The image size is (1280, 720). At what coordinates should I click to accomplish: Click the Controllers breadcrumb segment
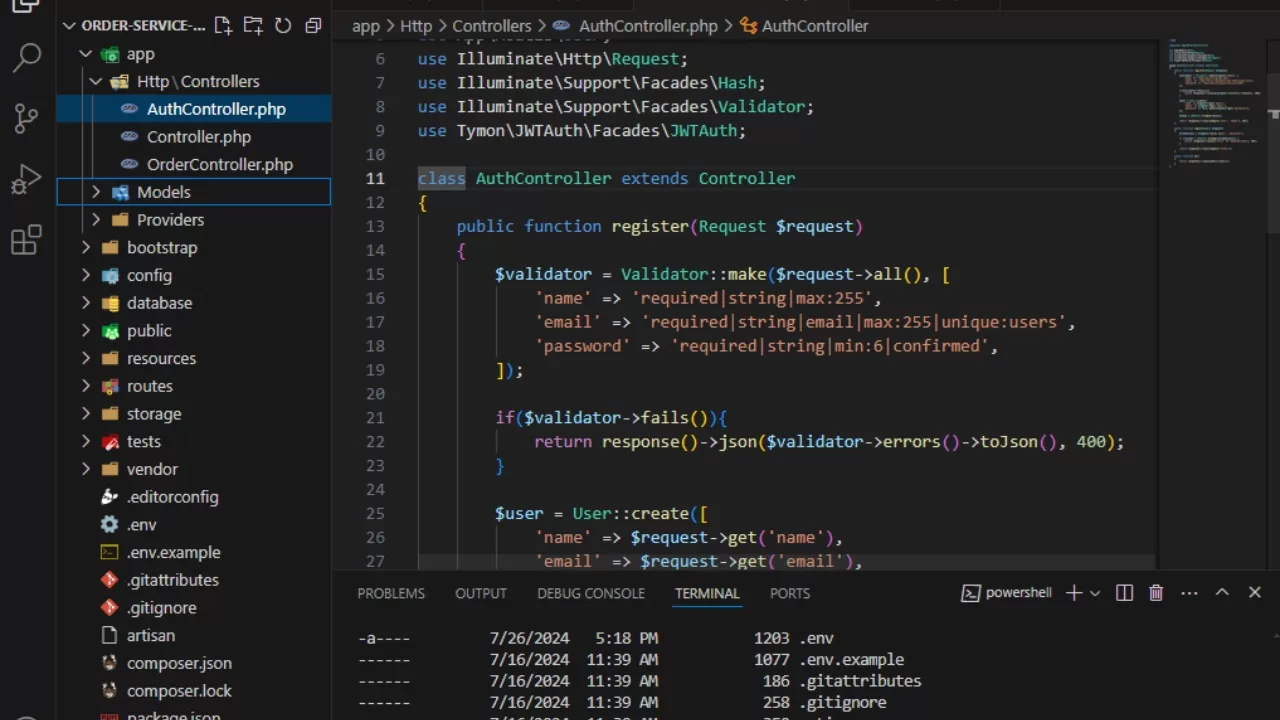pyautogui.click(x=492, y=26)
